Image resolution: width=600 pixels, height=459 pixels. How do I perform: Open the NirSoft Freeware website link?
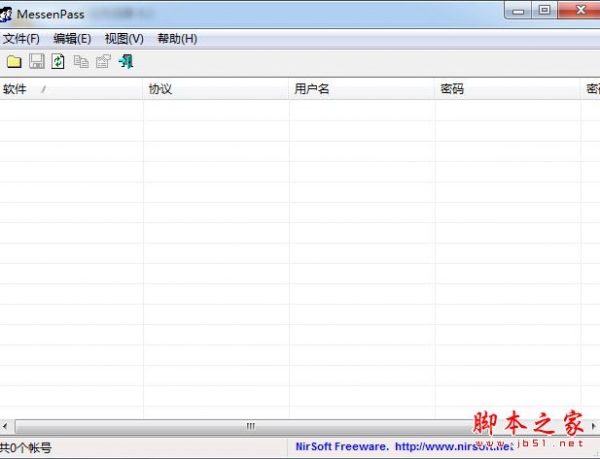coord(404,446)
